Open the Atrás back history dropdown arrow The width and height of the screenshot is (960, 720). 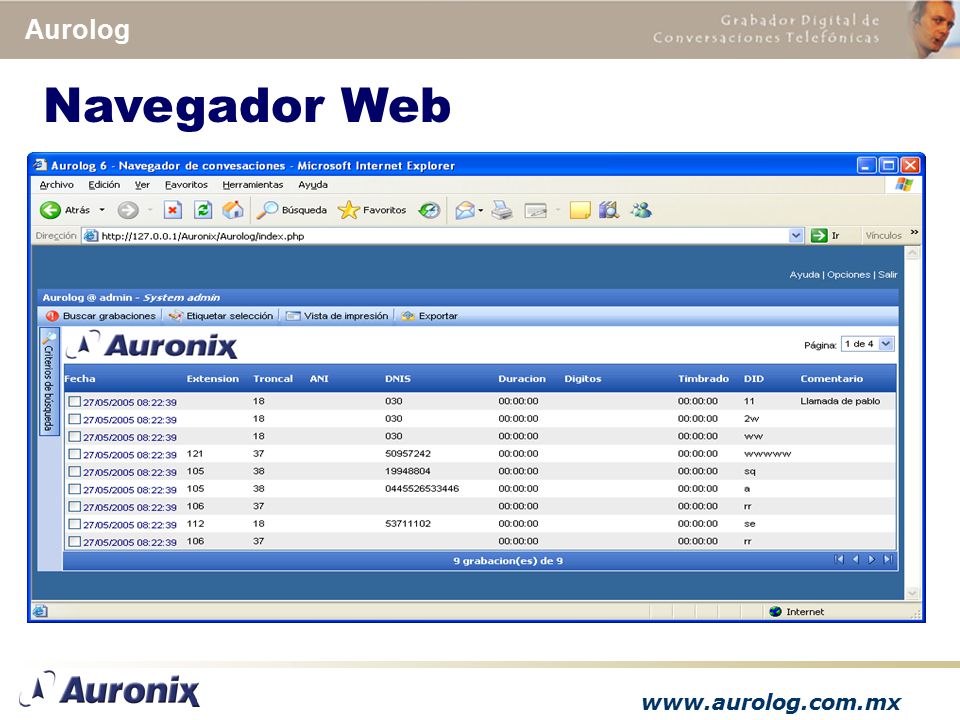[102, 210]
